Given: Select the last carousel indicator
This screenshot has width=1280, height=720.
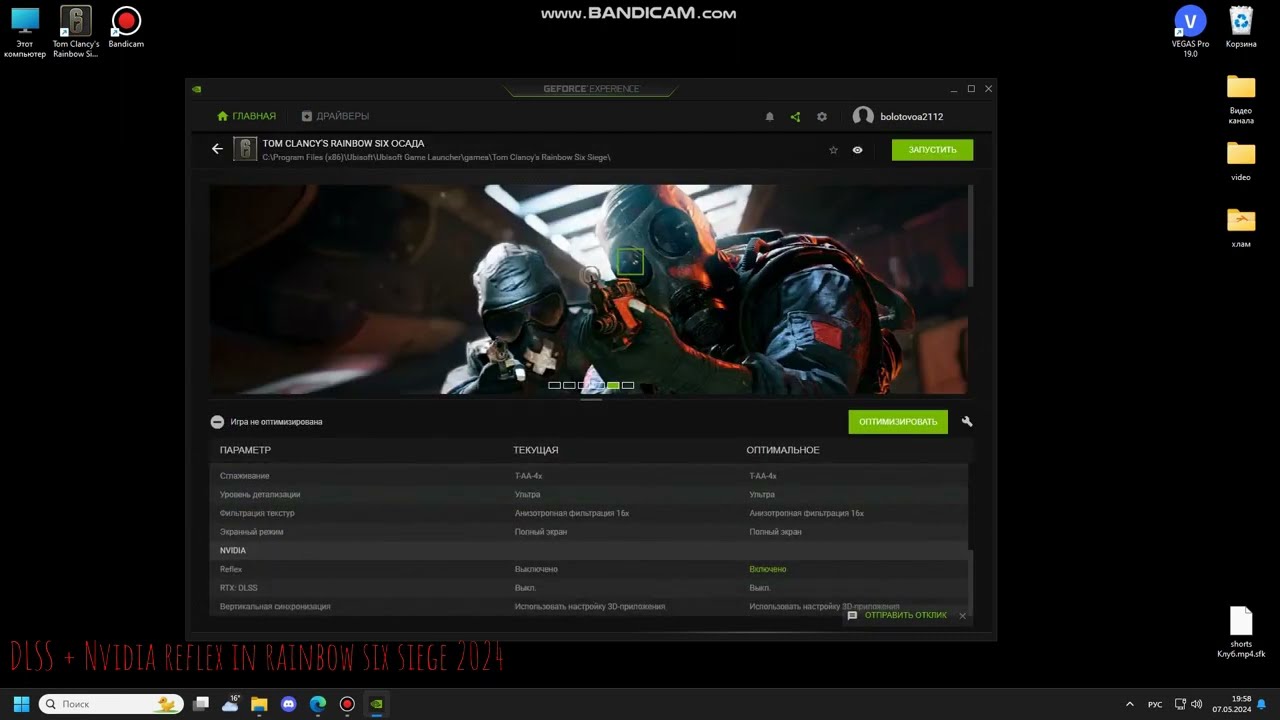Looking at the screenshot, I should click(628, 385).
